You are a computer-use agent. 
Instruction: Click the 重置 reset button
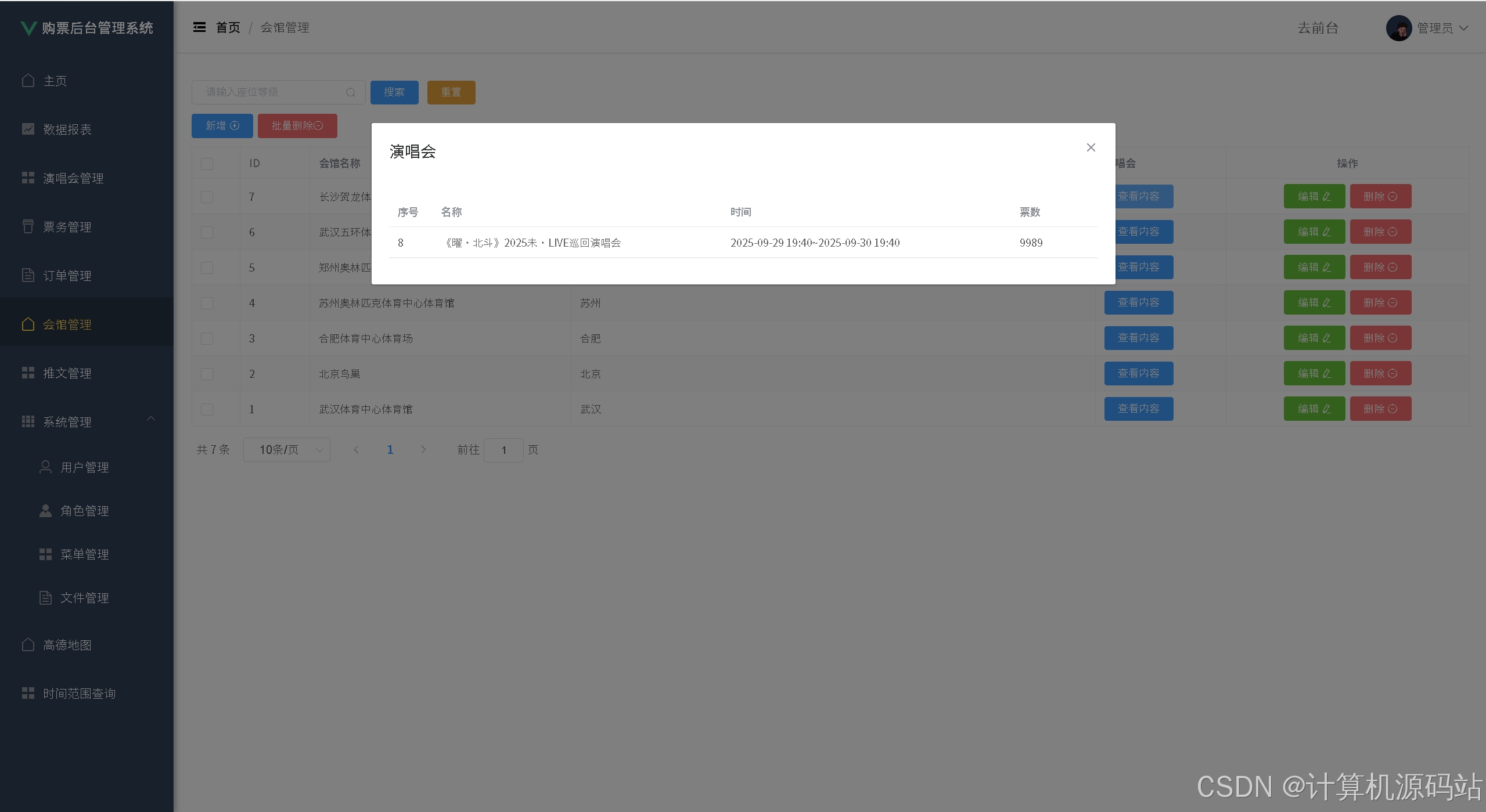451,92
